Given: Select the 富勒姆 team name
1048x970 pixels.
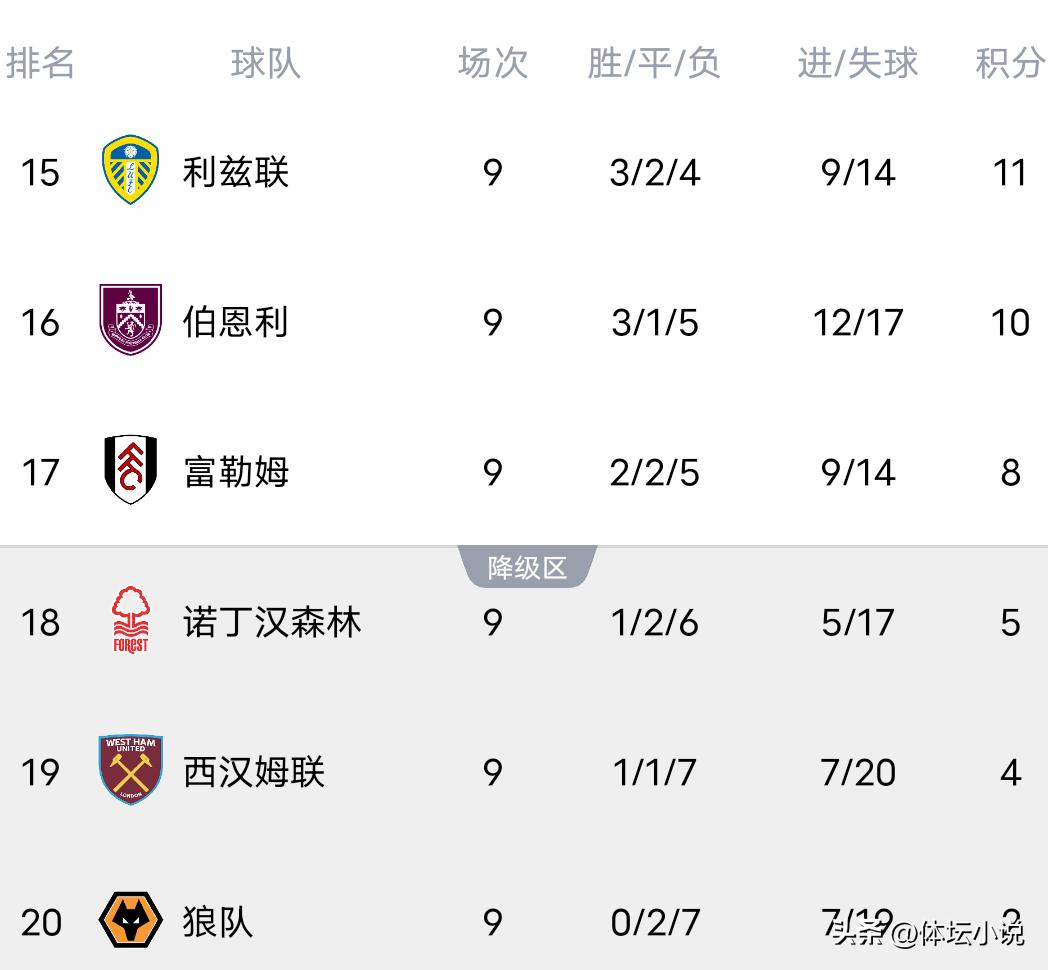Looking at the screenshot, I should pos(236,471).
